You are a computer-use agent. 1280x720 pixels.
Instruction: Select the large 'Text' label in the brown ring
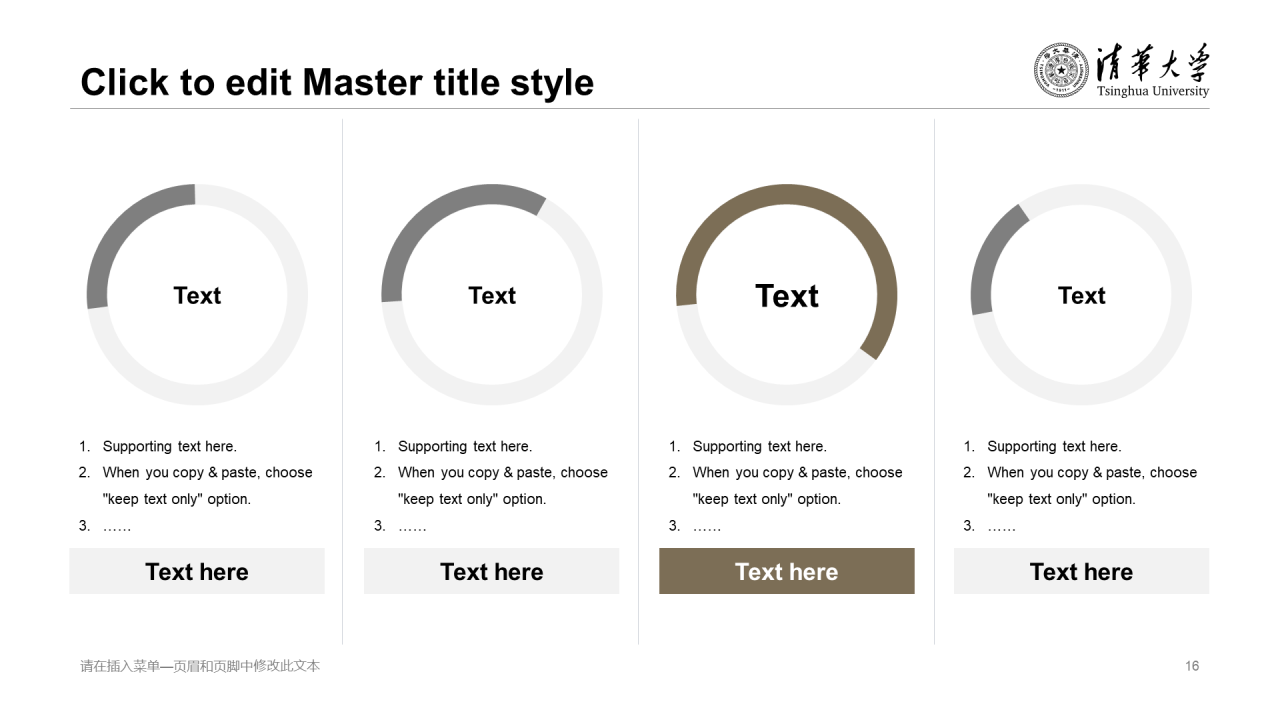[x=787, y=296]
